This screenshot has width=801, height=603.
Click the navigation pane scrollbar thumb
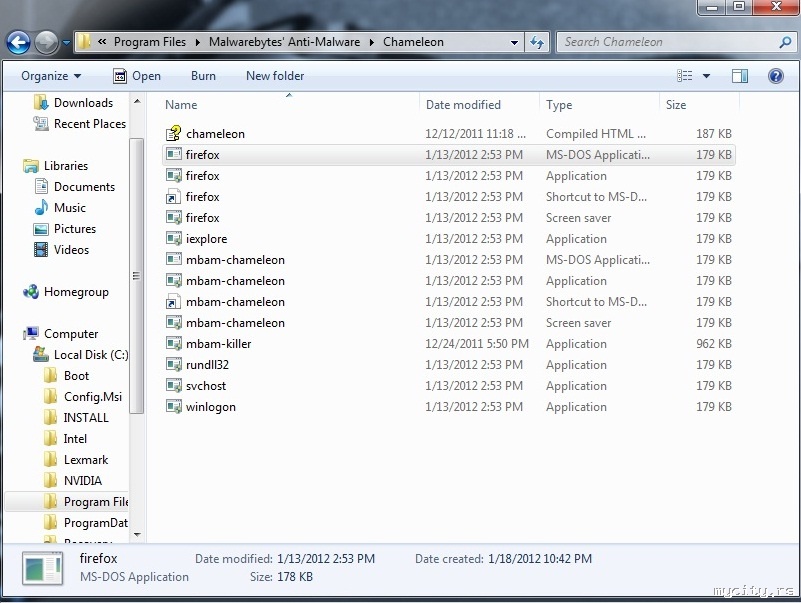pyautogui.click(x=136, y=276)
